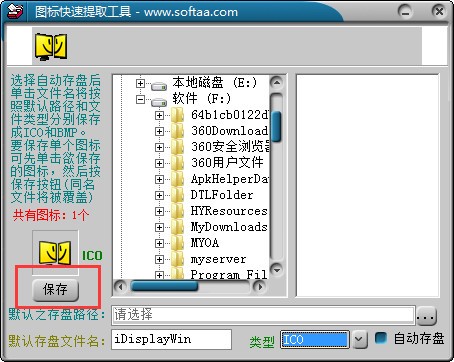Click the ApkHelperData folder icon
Image resolution: width=454 pixels, height=362 pixels.
[178, 179]
